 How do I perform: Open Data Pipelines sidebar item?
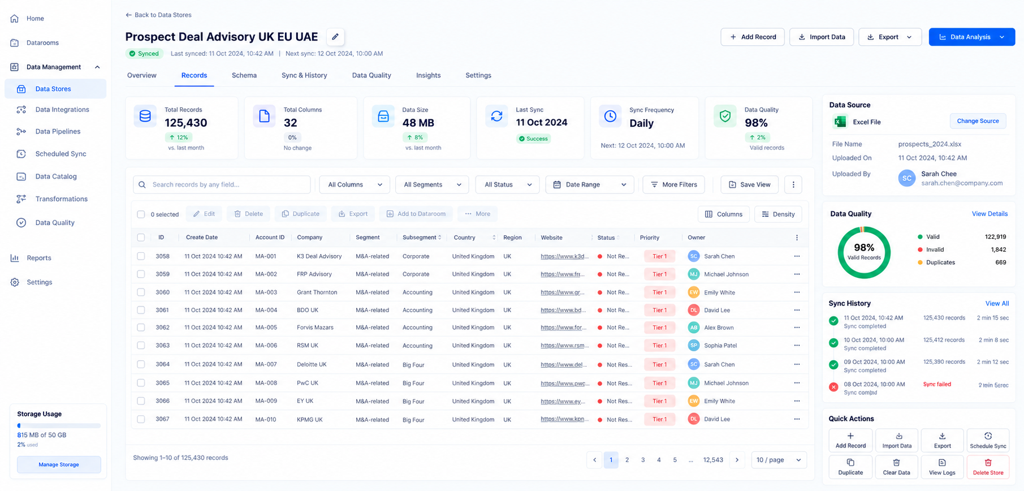pos(56,132)
